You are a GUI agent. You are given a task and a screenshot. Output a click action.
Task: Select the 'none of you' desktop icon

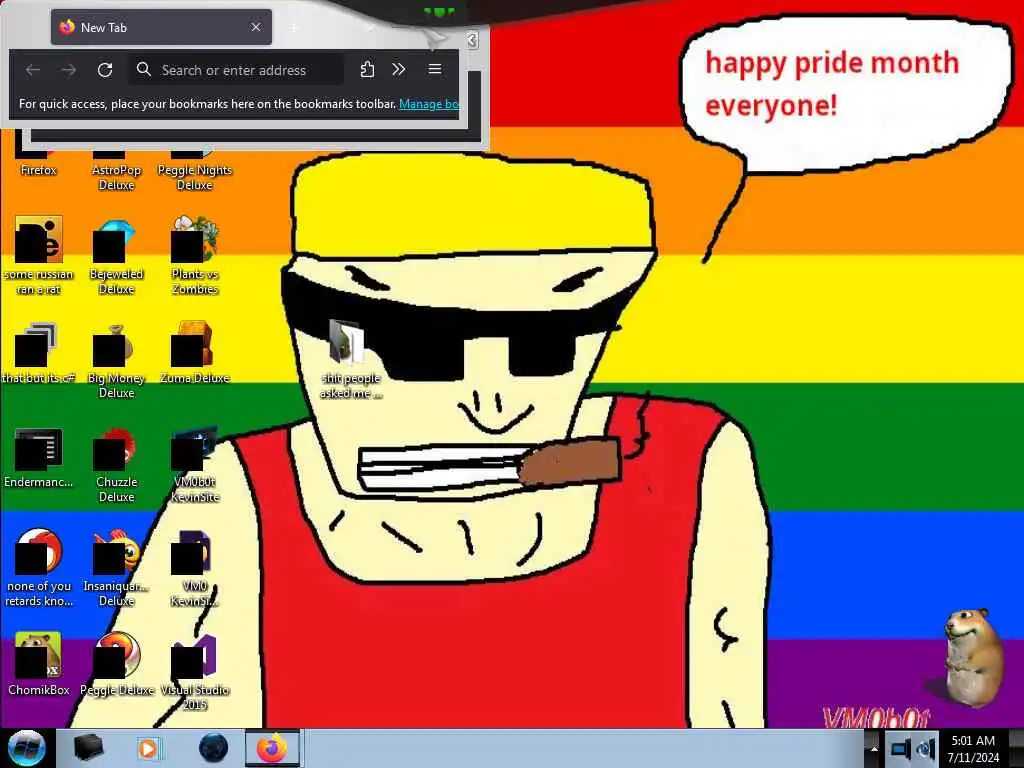coord(39,568)
